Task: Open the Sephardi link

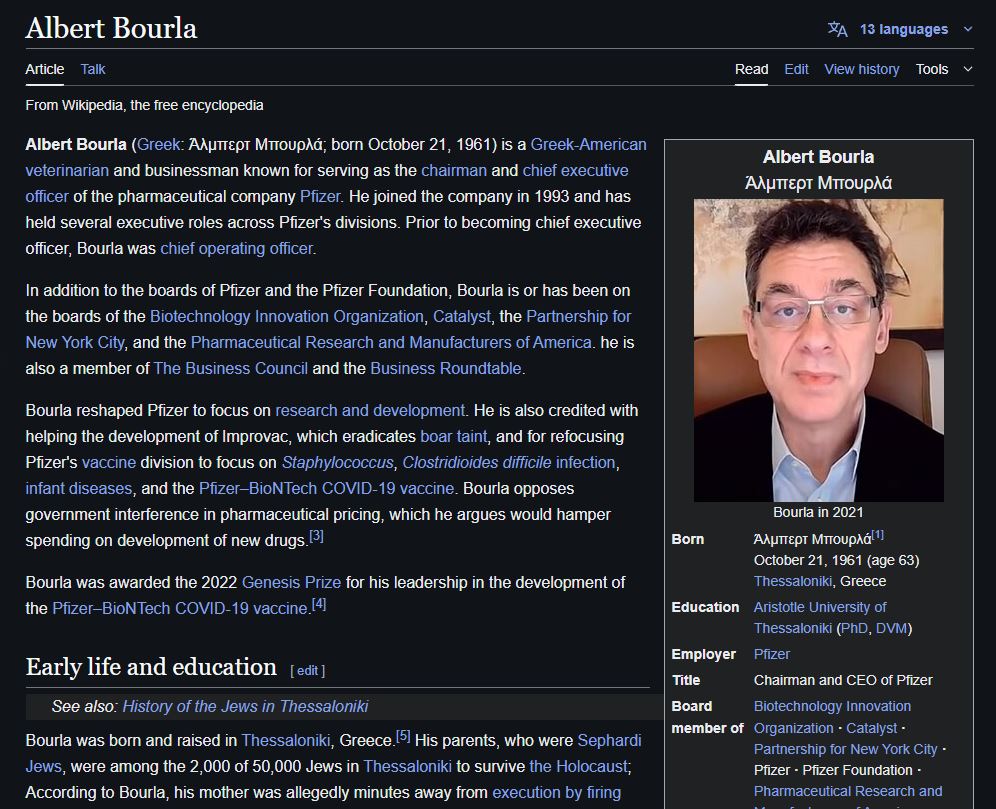Action: 609,740
